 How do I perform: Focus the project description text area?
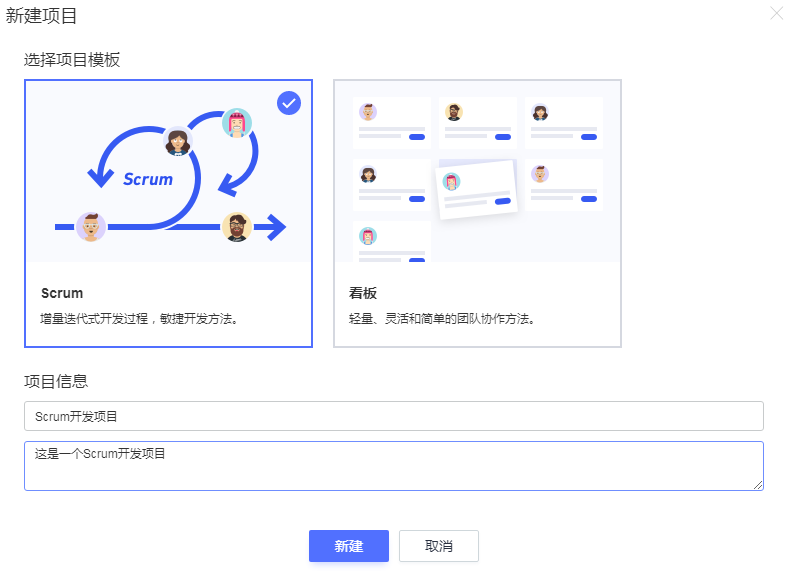394,466
